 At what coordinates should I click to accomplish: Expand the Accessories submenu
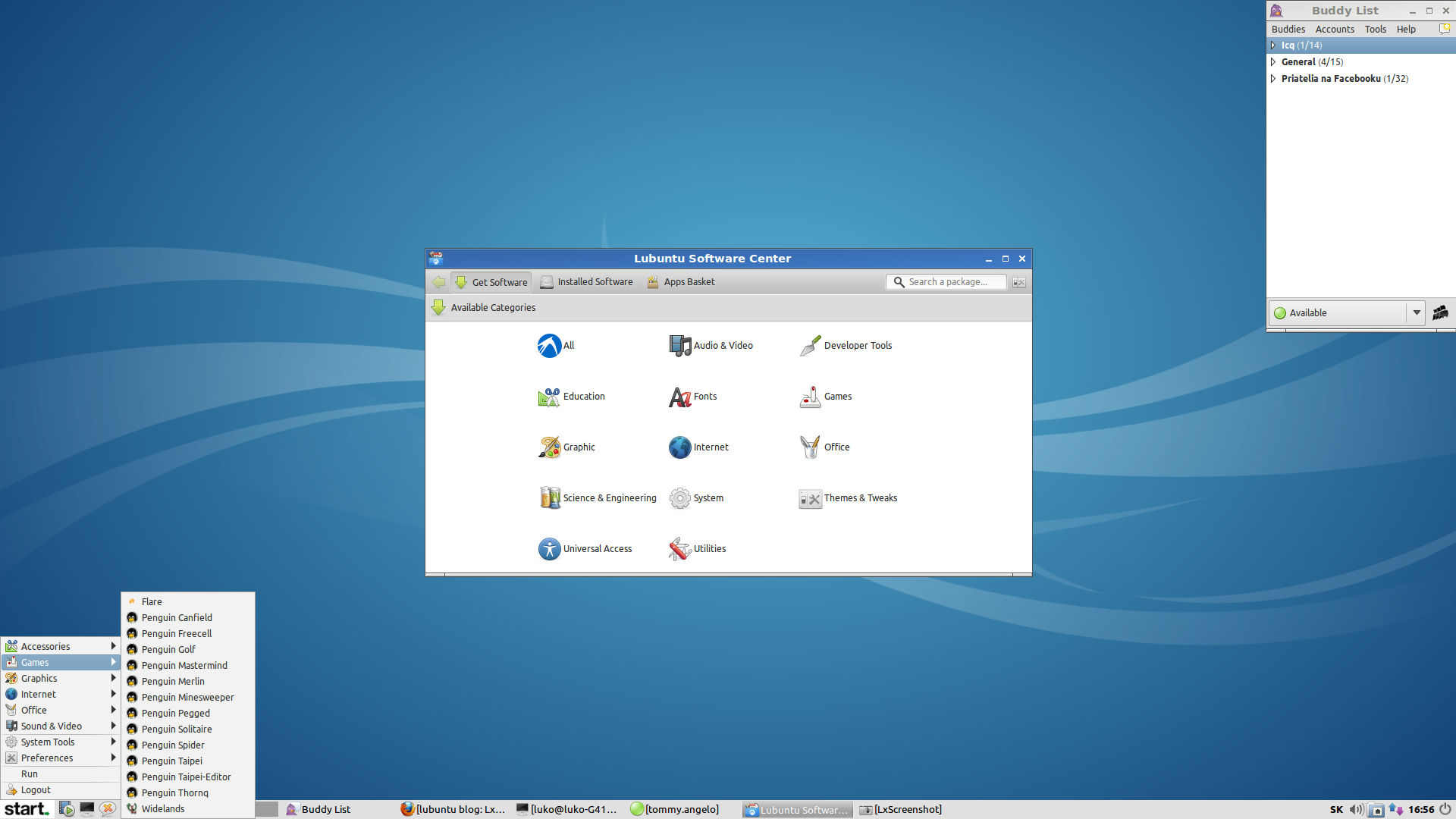pos(61,646)
